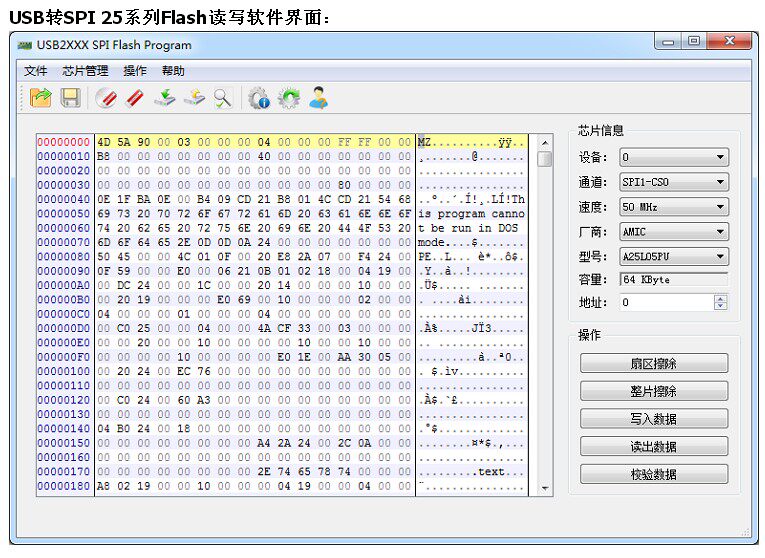Click the disc-with-eraser chip erase icon
The width and height of the screenshot is (765, 558).
click(106, 98)
